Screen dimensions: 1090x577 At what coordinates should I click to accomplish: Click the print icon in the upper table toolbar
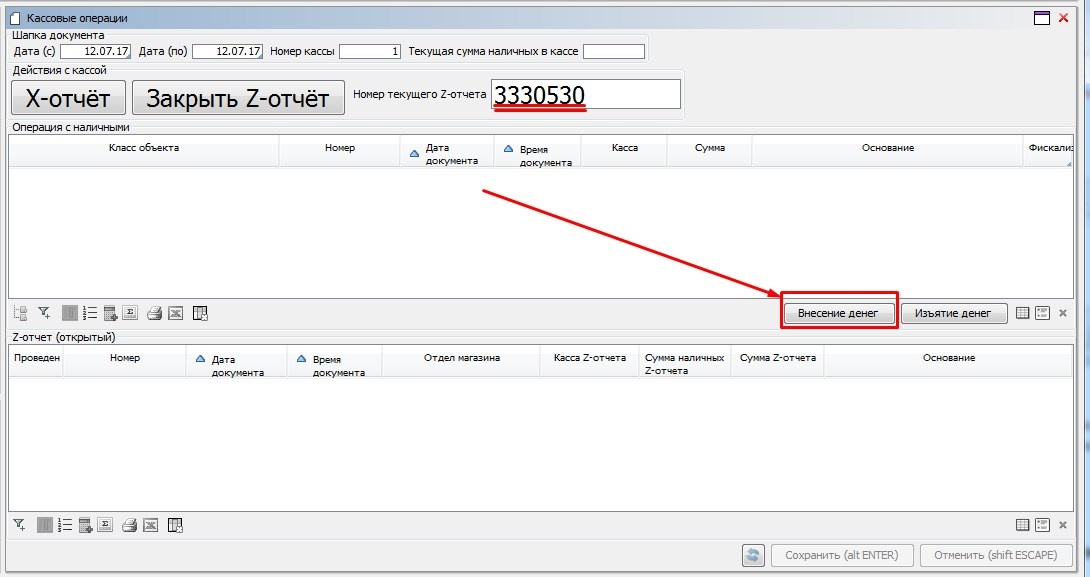point(154,313)
